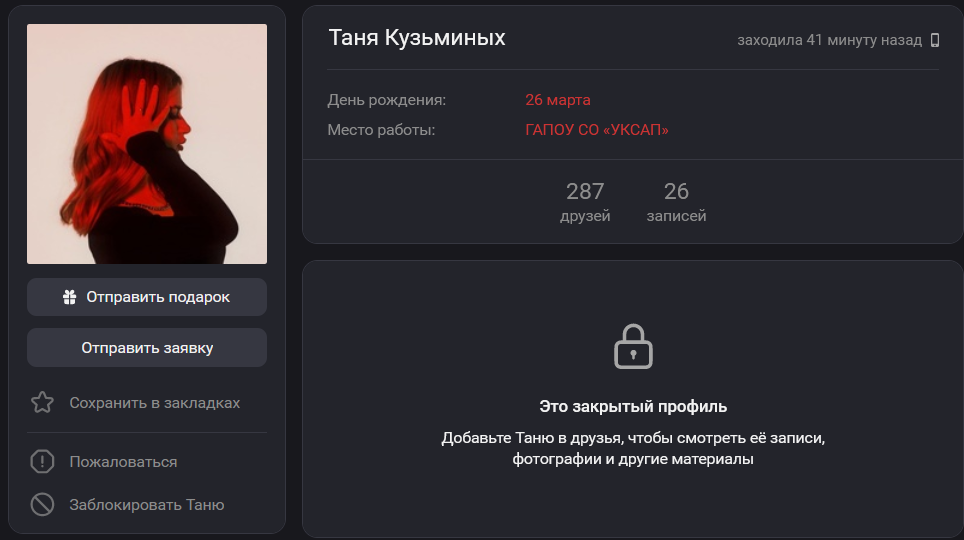Click "заходила 41 минуту назад" status text

pyautogui.click(x=829, y=41)
